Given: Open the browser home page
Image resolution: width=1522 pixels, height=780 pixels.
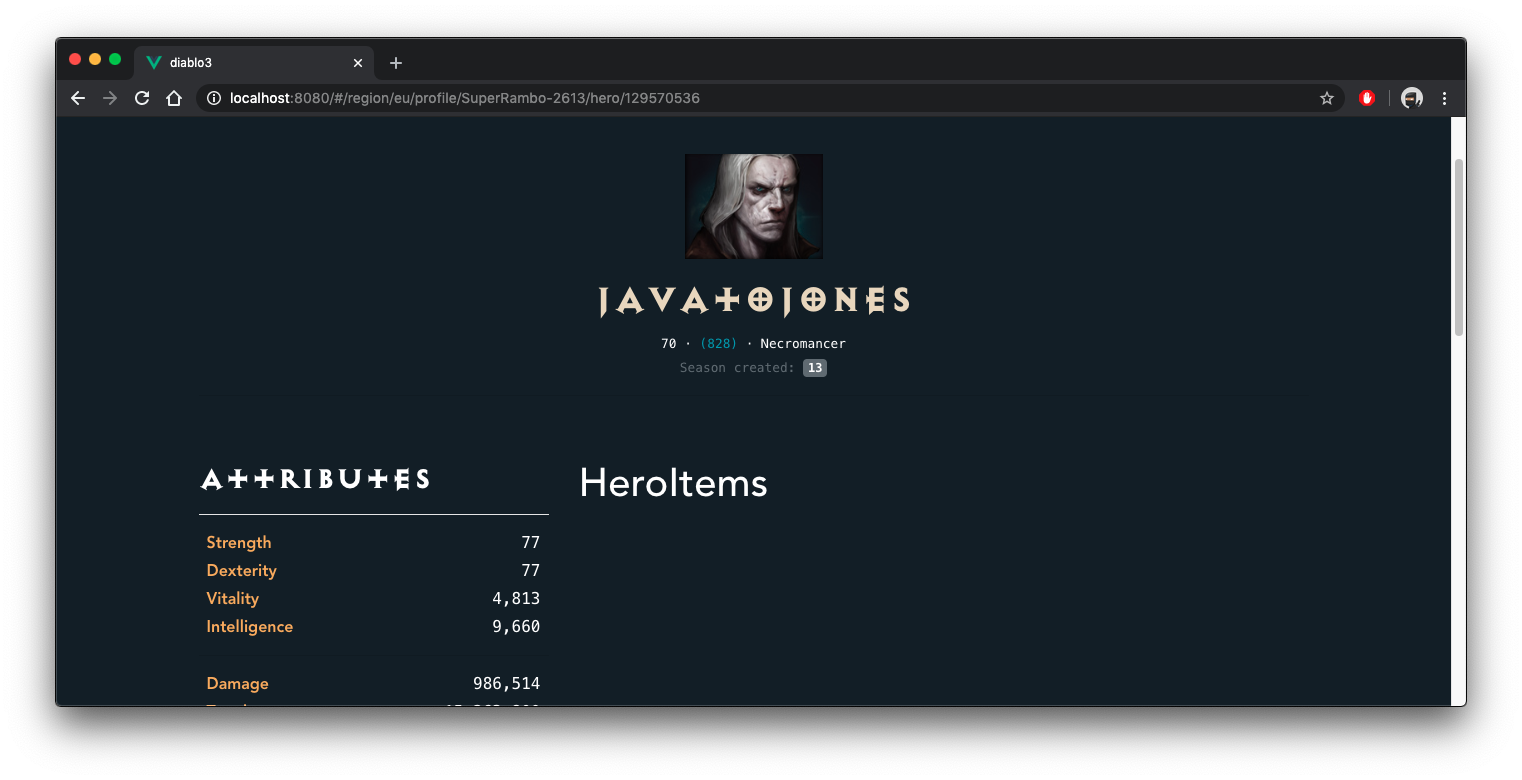Looking at the screenshot, I should [174, 98].
